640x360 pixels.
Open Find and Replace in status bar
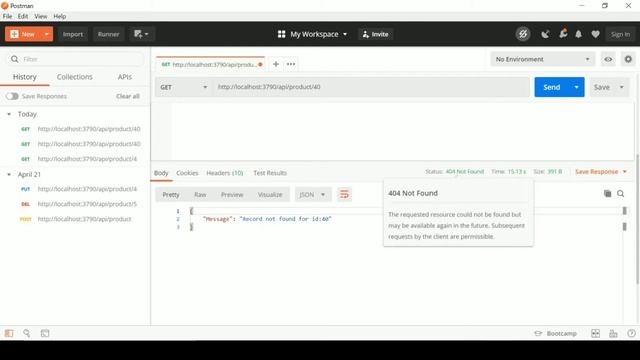coord(27,333)
